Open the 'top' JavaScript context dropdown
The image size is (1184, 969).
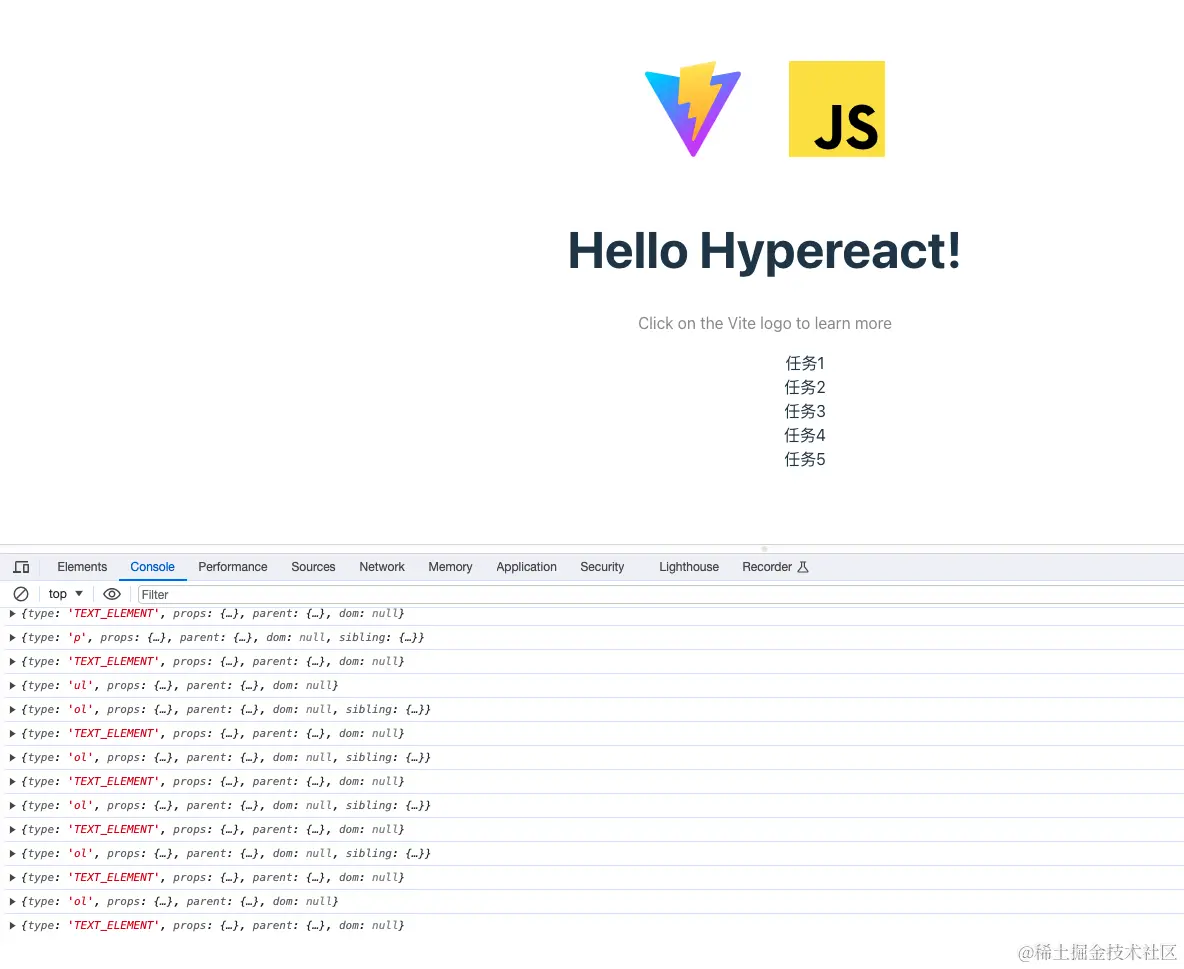66,594
